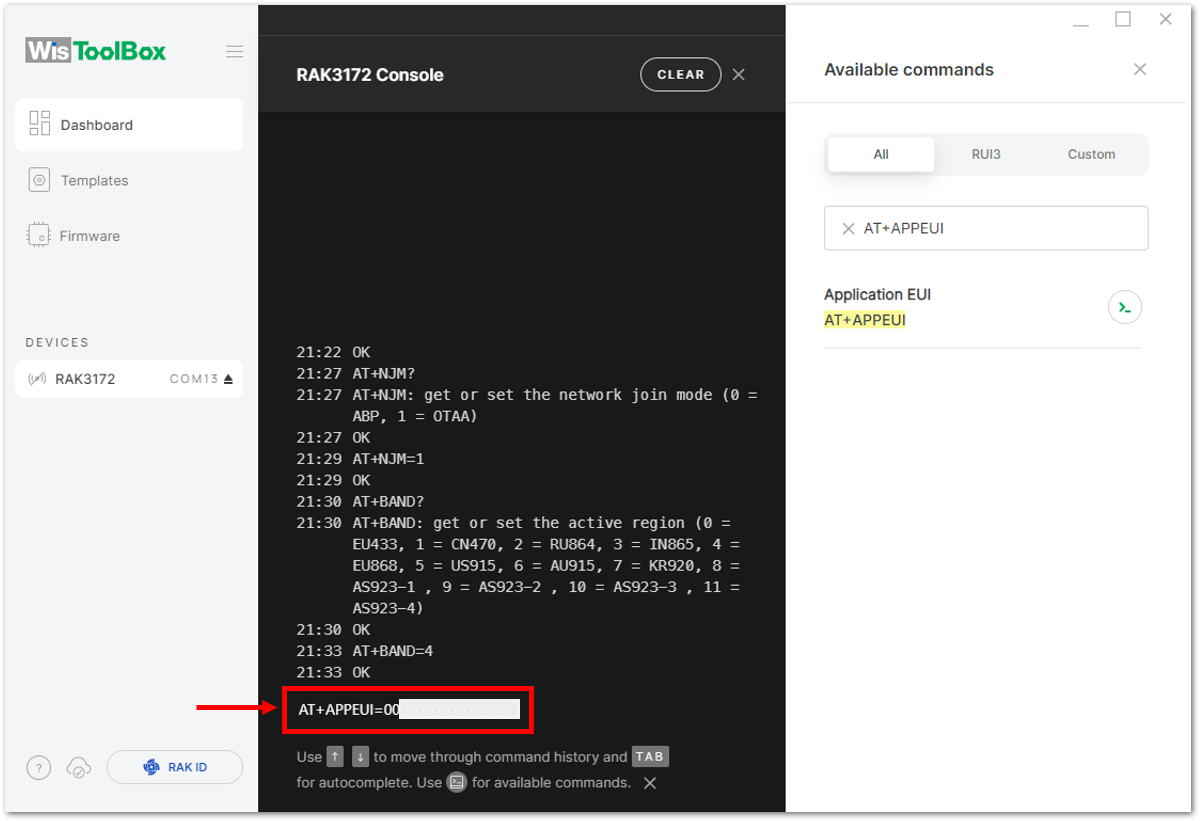Click the cloud sync status icon
This screenshot has height=821, width=1200.
click(x=79, y=768)
